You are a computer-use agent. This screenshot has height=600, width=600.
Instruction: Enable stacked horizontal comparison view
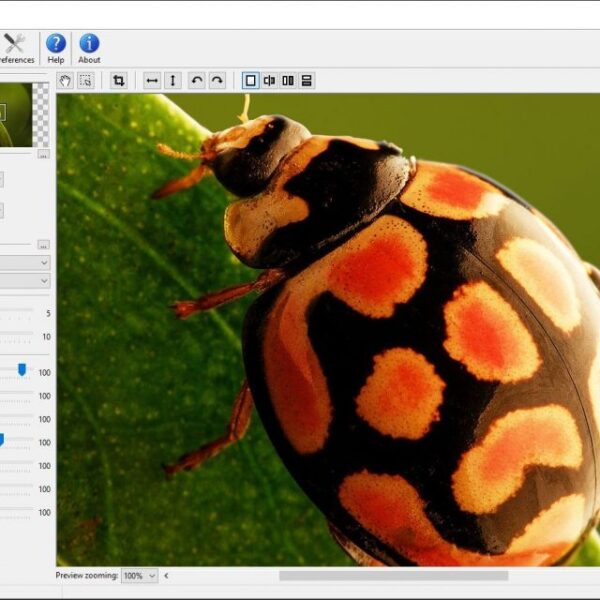(x=307, y=81)
